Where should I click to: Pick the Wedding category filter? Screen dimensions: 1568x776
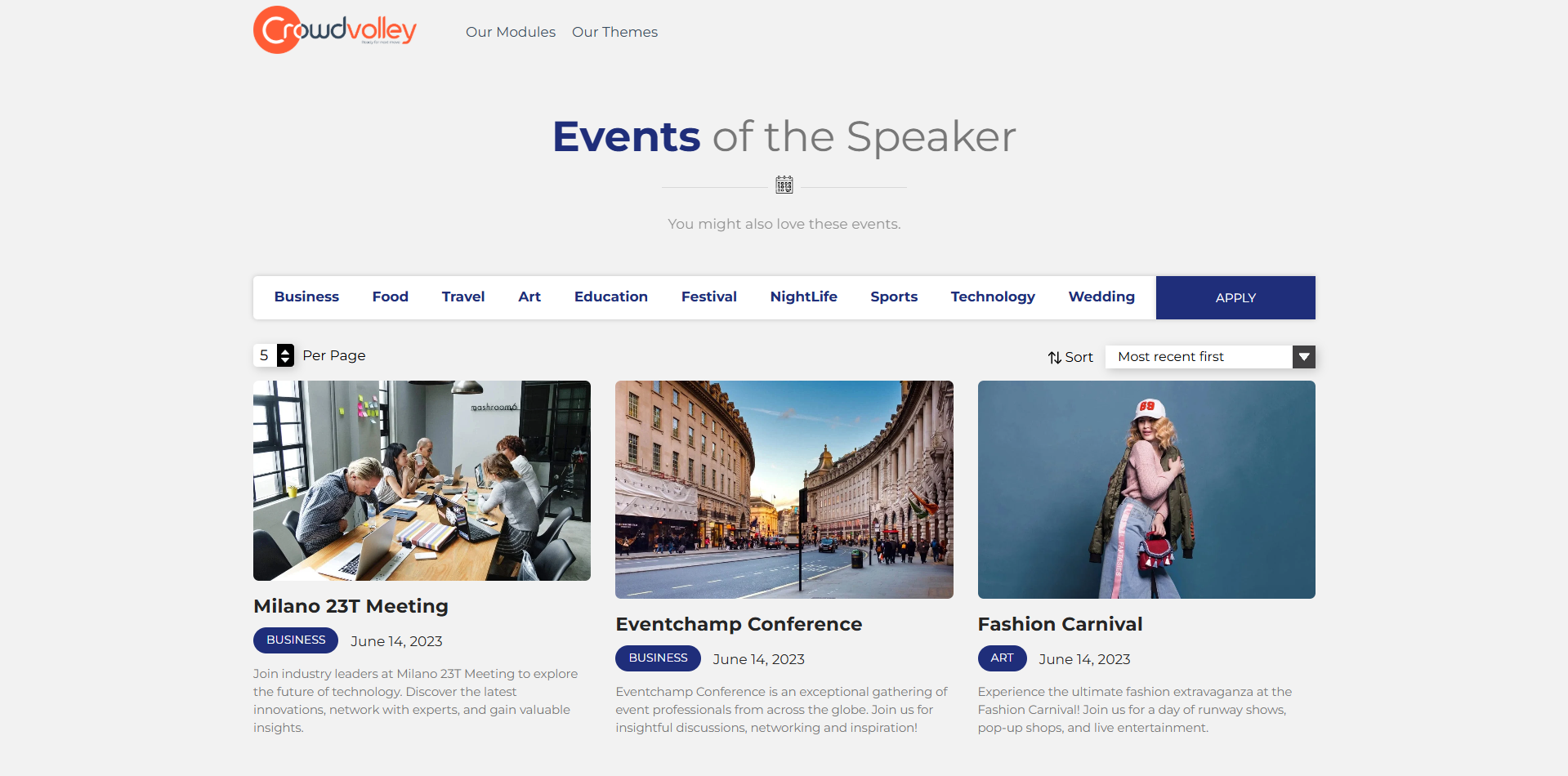(1101, 297)
